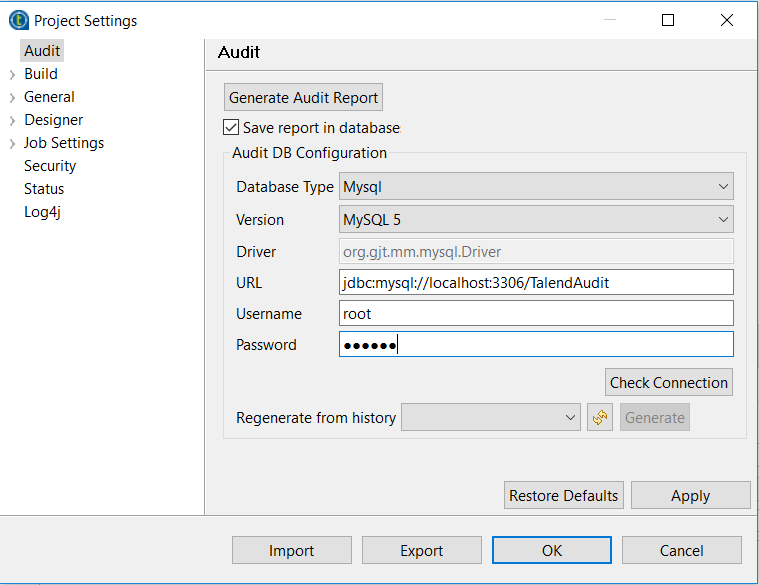The height and width of the screenshot is (585, 759).
Task: Open the MySQL Version dropdown
Action: [536, 220]
